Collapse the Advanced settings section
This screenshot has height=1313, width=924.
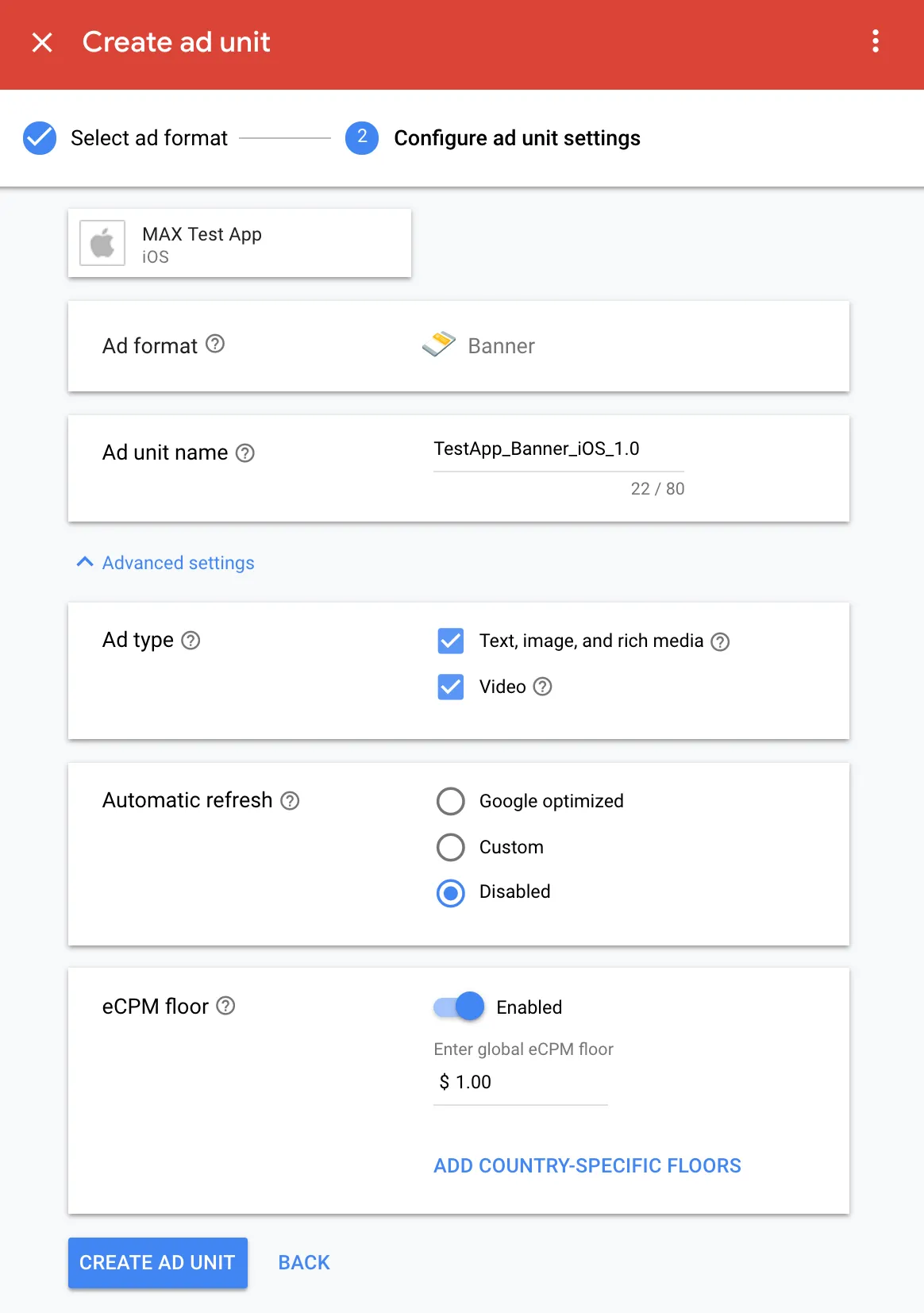coord(164,562)
